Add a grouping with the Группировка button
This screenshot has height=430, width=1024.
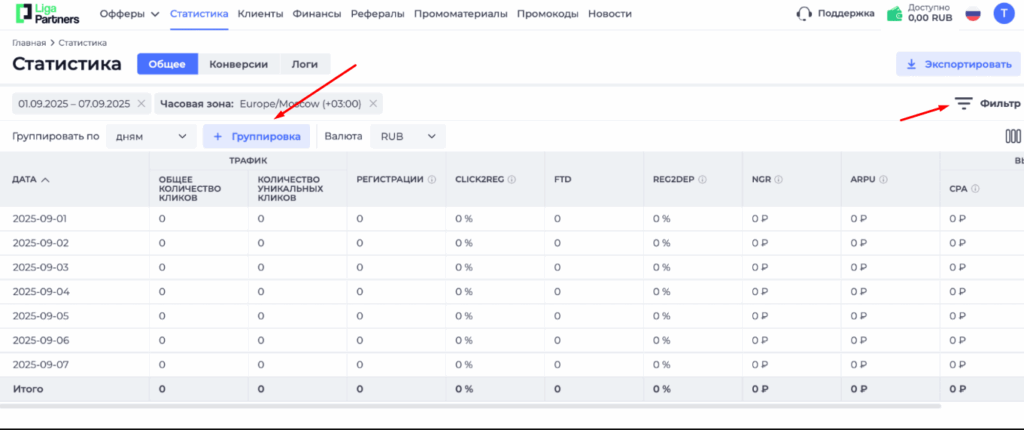[x=257, y=137]
